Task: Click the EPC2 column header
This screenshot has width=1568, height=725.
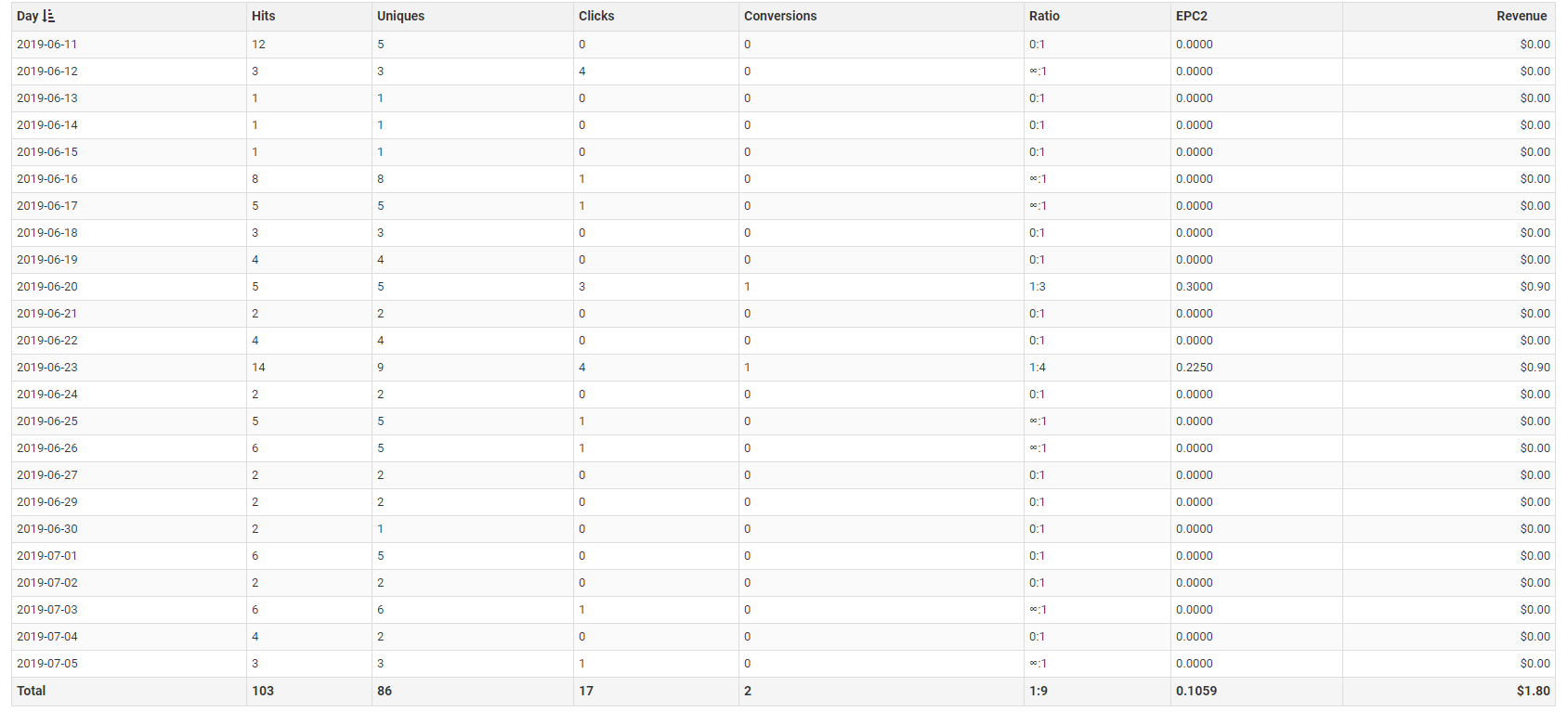Action: point(1192,16)
